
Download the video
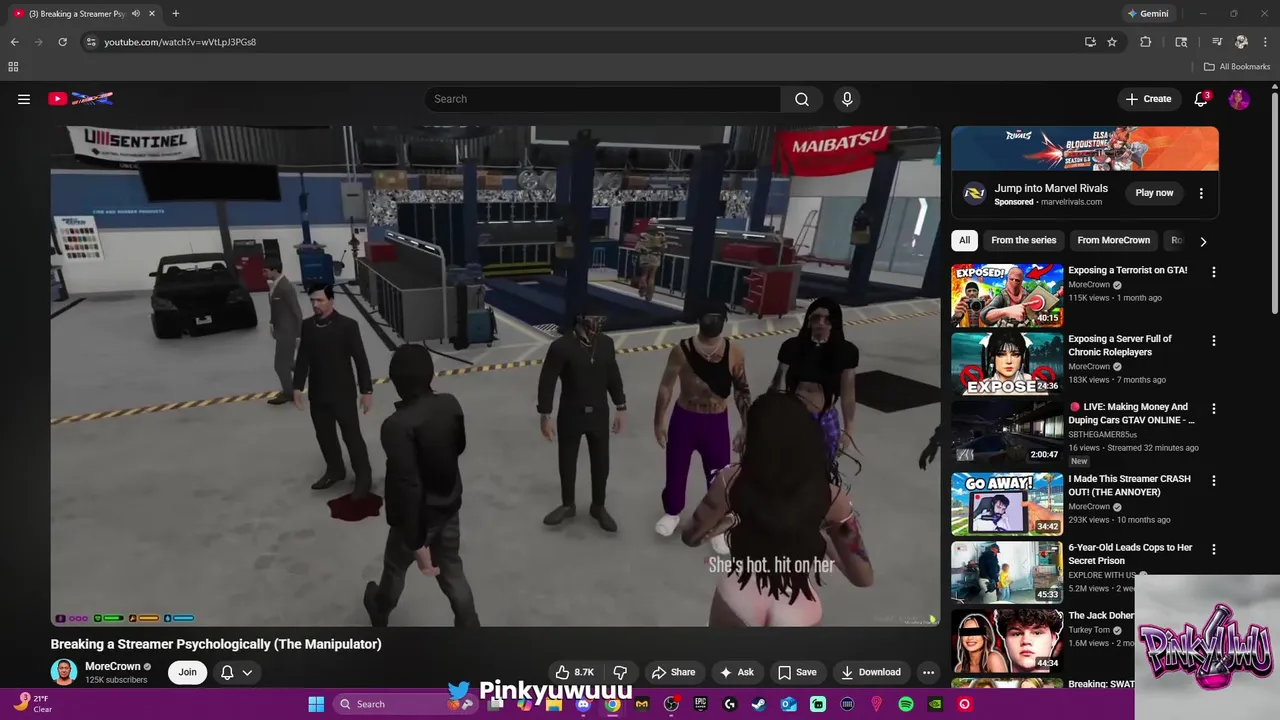coord(871,672)
